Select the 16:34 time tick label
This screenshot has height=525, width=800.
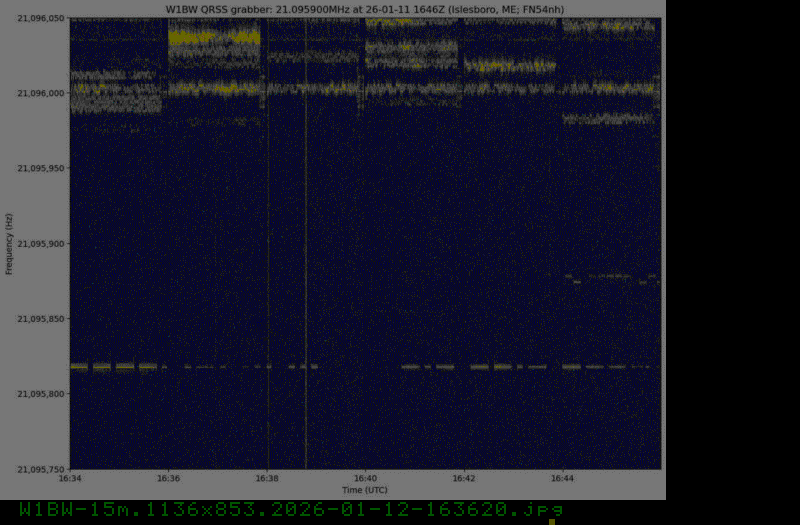point(70,479)
